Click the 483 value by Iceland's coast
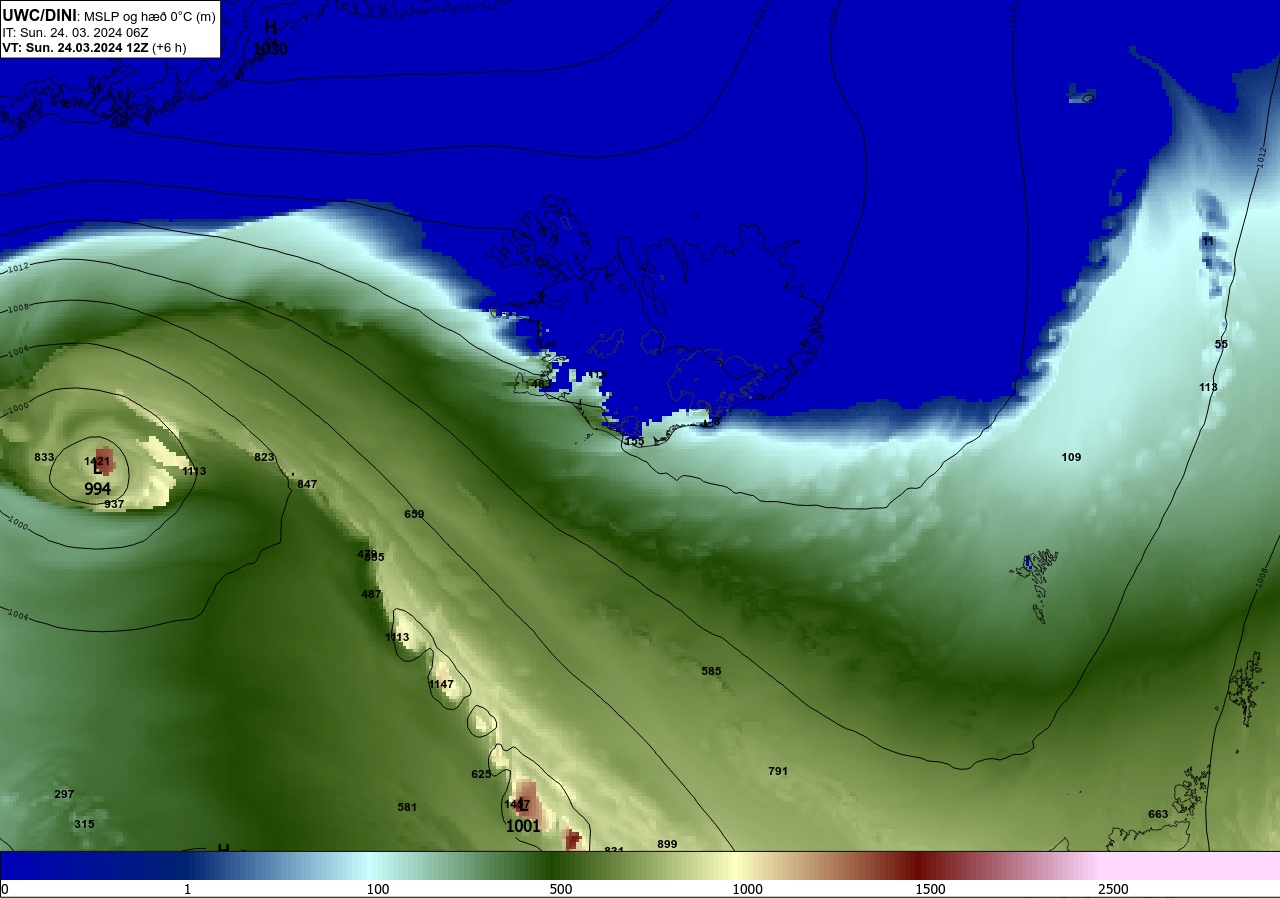Viewport: 1280px width, 898px height. (541, 383)
